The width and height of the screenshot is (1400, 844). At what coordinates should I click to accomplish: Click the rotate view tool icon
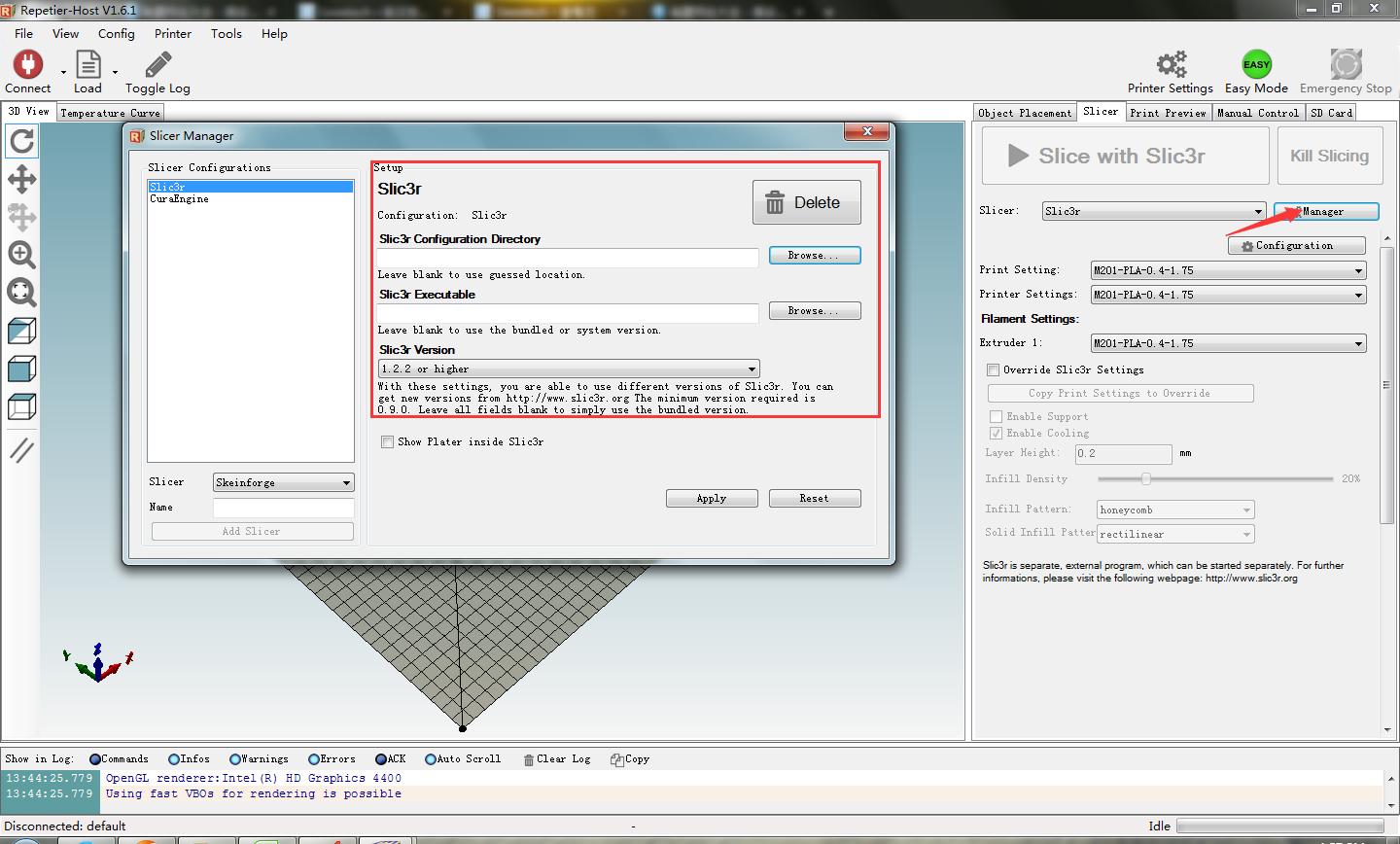coord(21,142)
